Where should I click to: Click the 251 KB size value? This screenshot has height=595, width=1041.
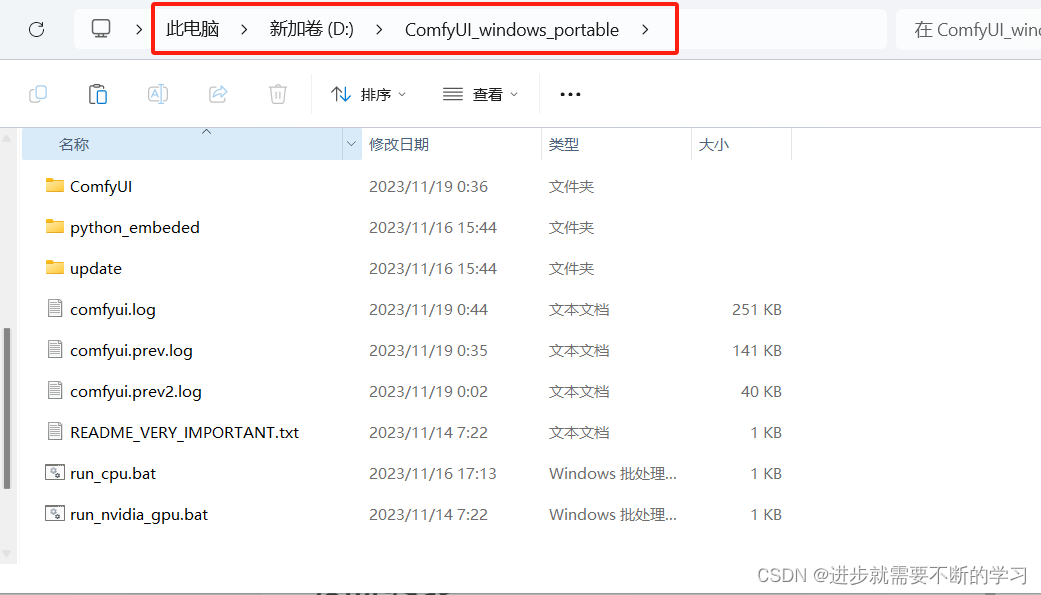click(x=757, y=309)
